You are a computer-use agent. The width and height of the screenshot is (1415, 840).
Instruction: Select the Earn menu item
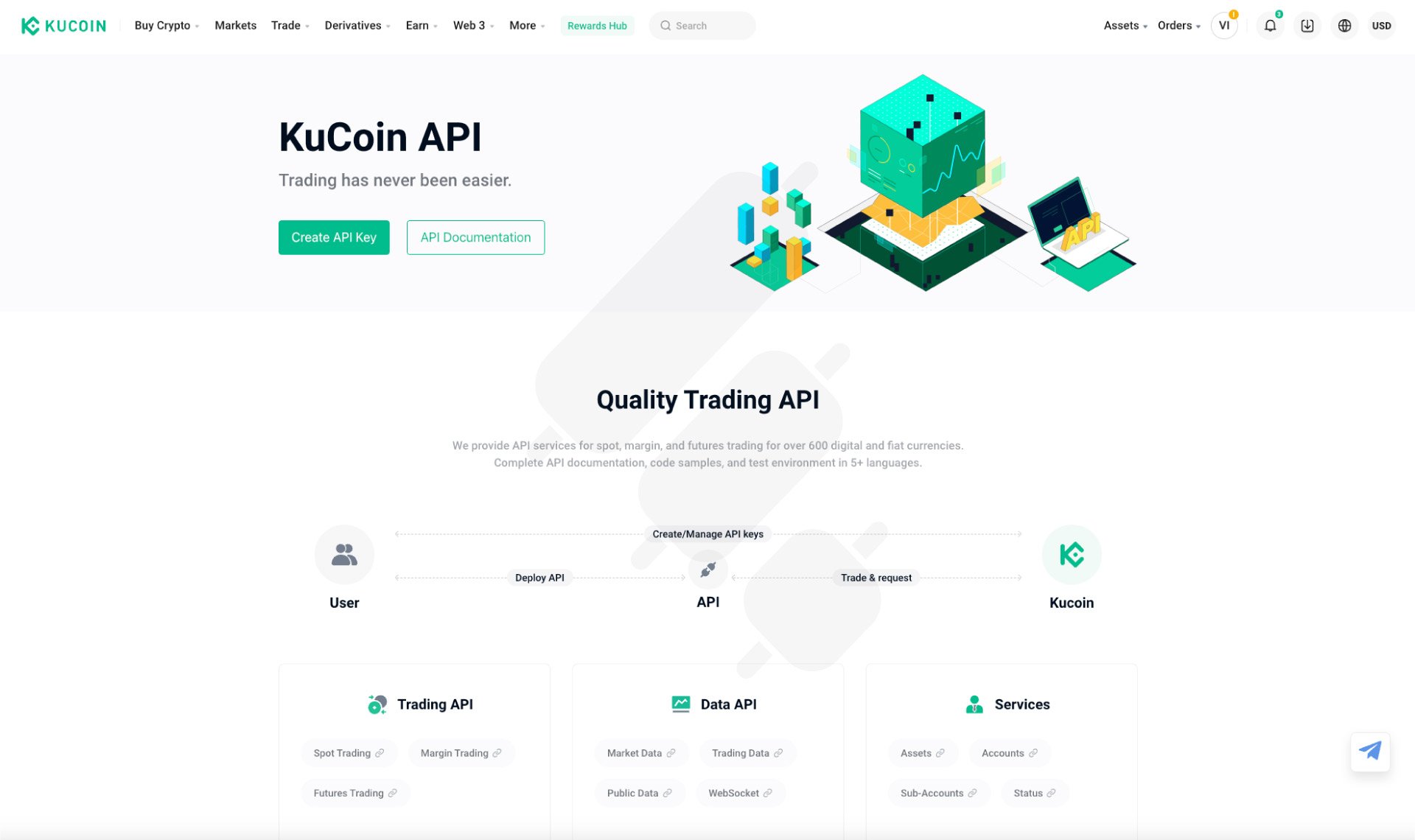click(417, 25)
